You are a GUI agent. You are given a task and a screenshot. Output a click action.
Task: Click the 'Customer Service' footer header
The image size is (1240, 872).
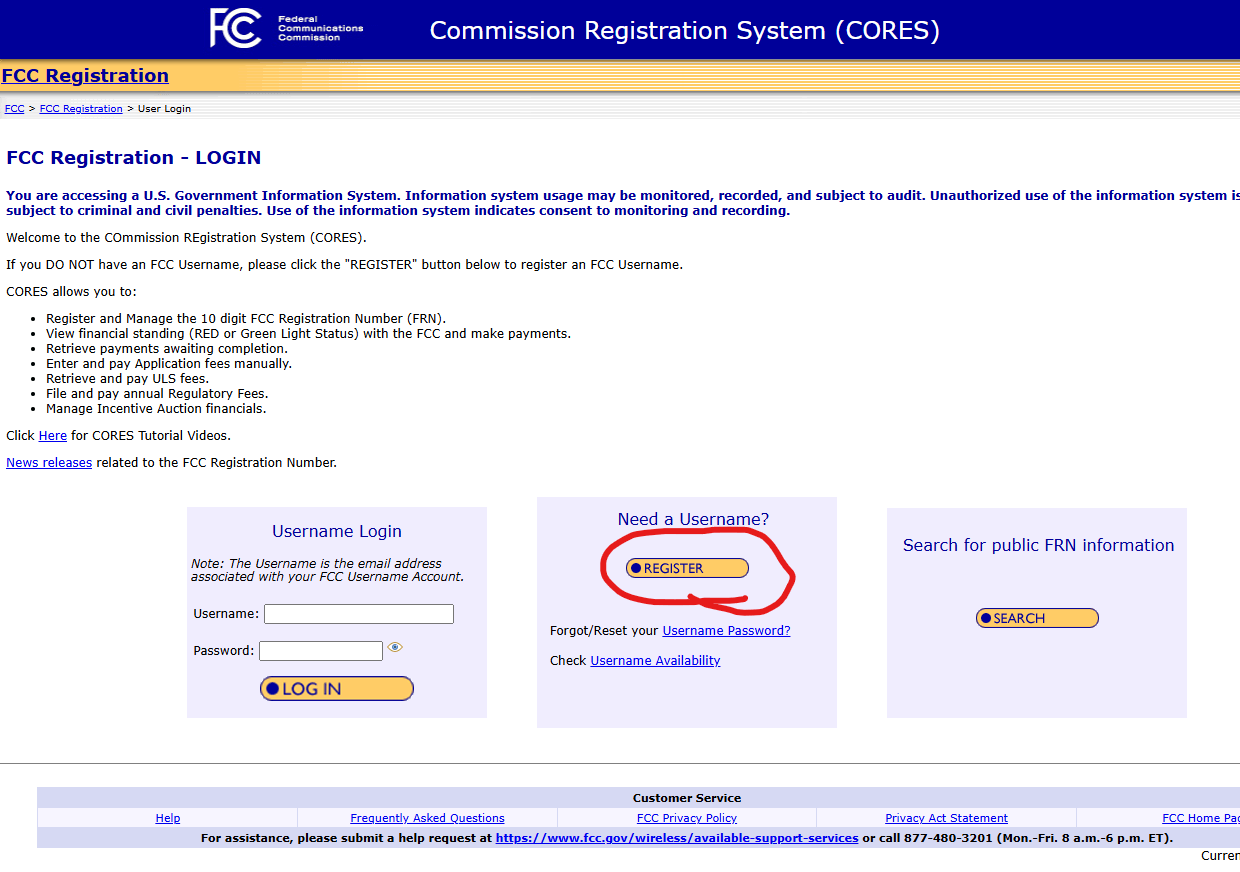pos(687,798)
